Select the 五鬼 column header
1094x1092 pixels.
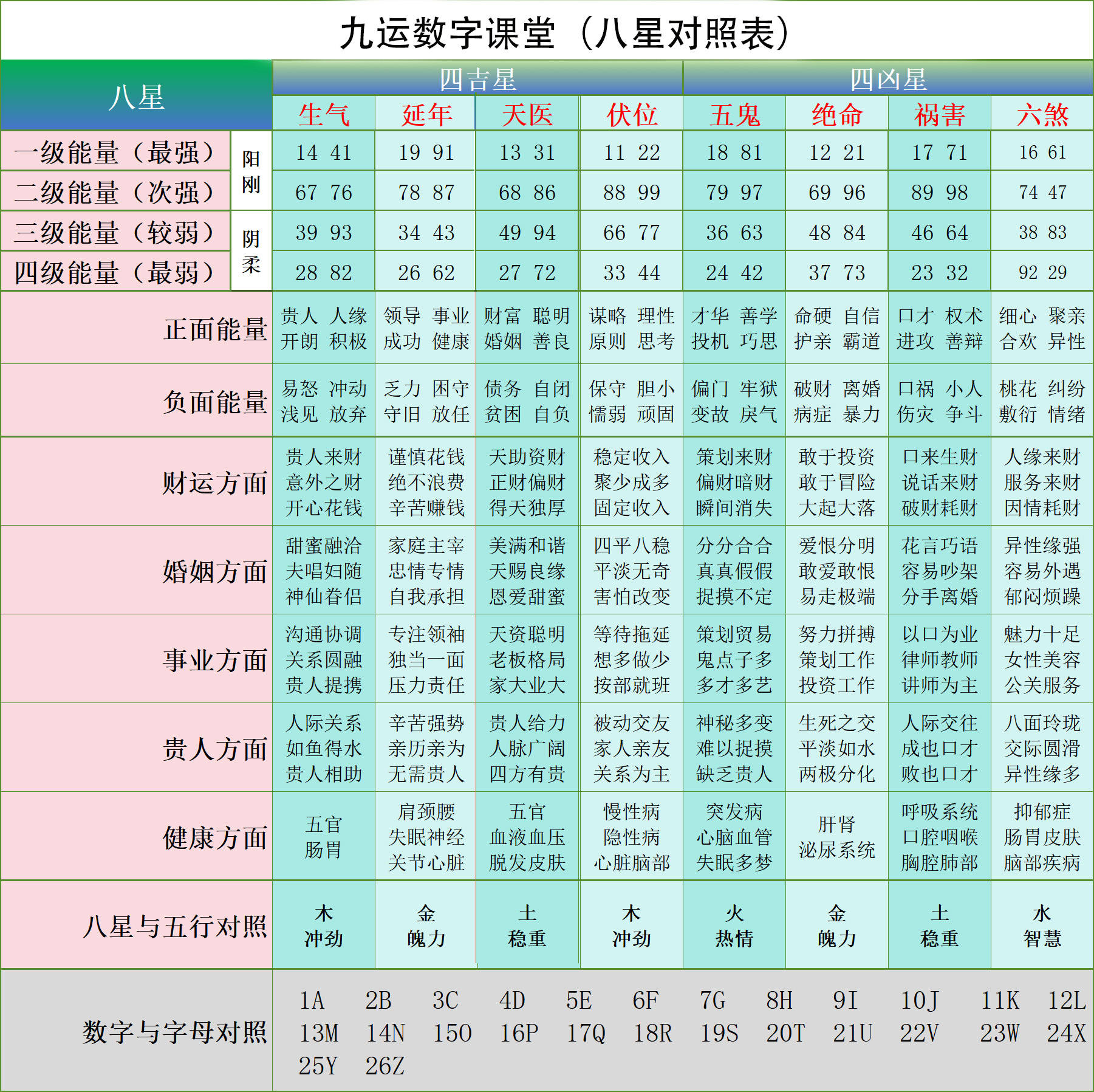[734, 114]
